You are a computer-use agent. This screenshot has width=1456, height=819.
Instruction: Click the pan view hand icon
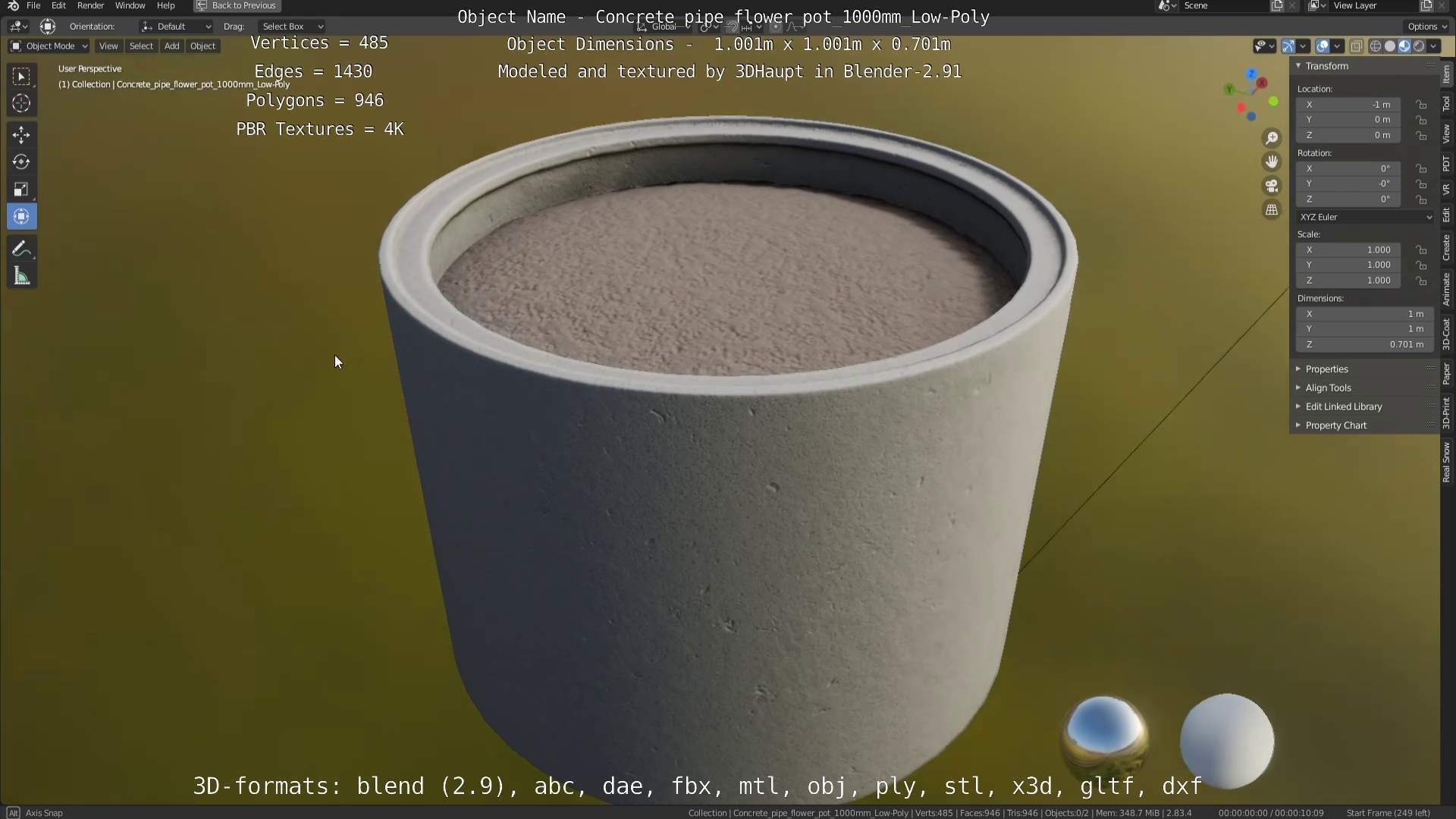1272,162
